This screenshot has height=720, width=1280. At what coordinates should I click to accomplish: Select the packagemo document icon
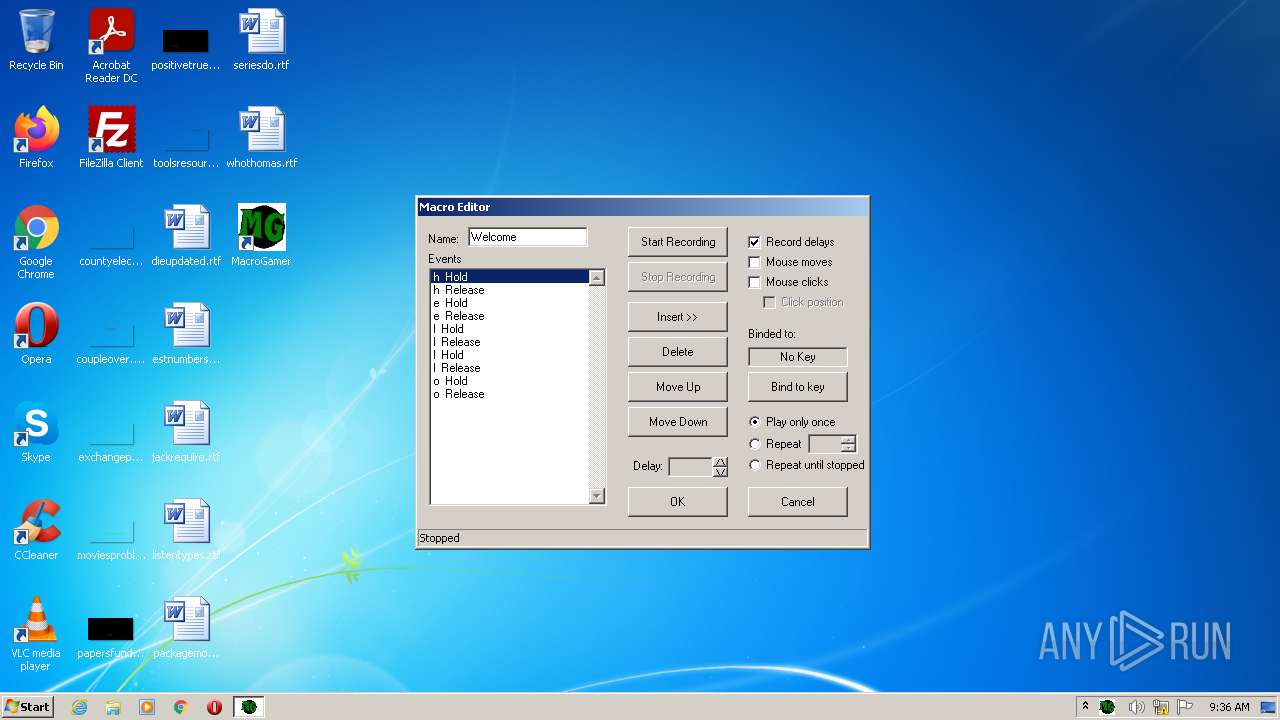[186, 628]
